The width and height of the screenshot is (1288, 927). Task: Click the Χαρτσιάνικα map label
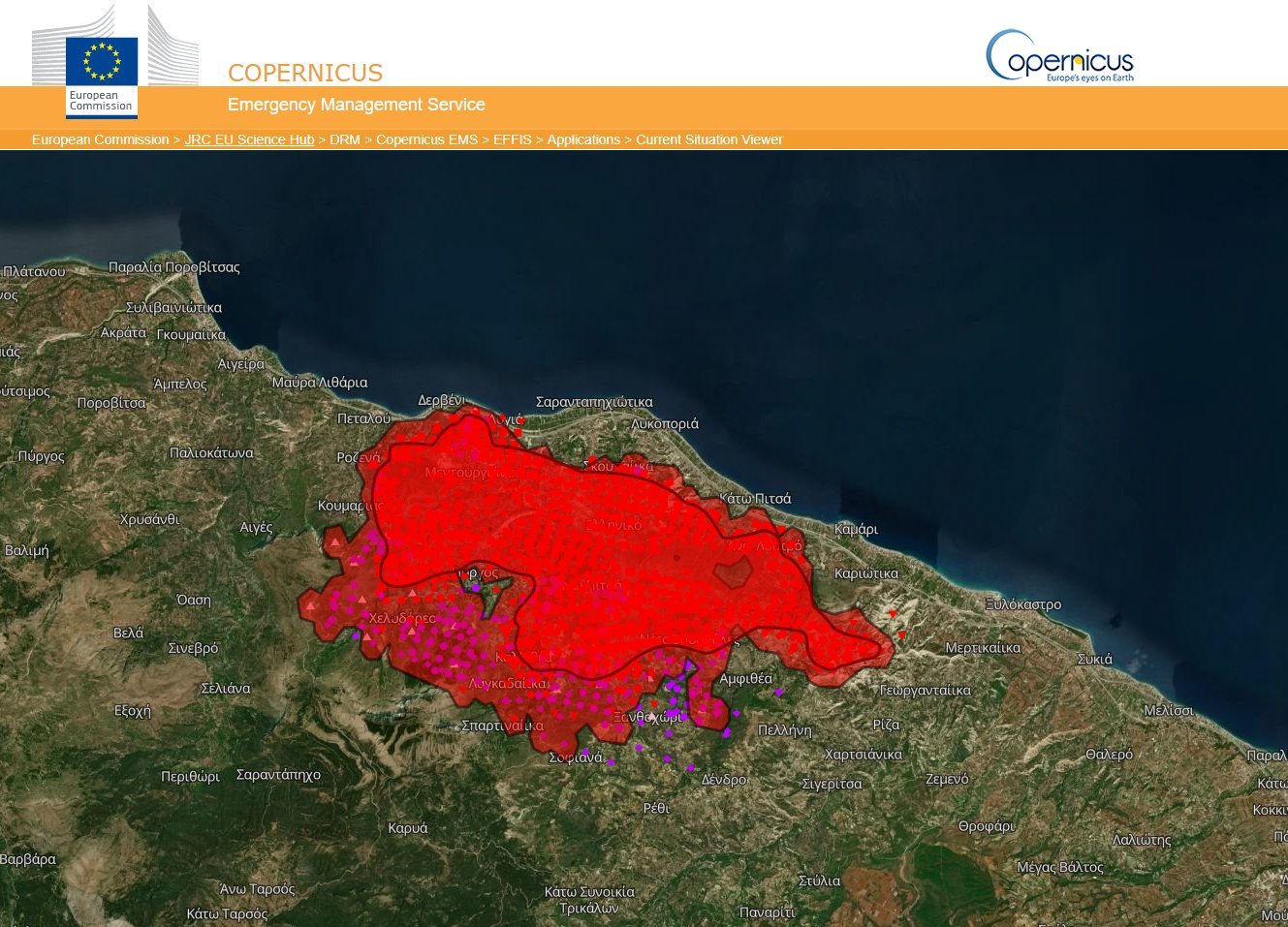tap(863, 755)
